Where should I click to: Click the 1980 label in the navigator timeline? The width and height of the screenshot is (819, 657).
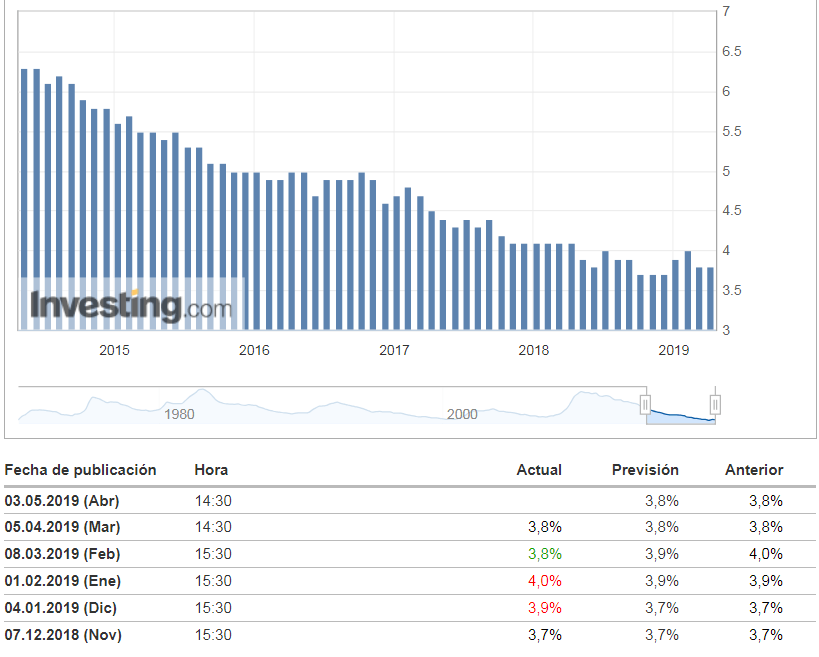click(x=179, y=414)
